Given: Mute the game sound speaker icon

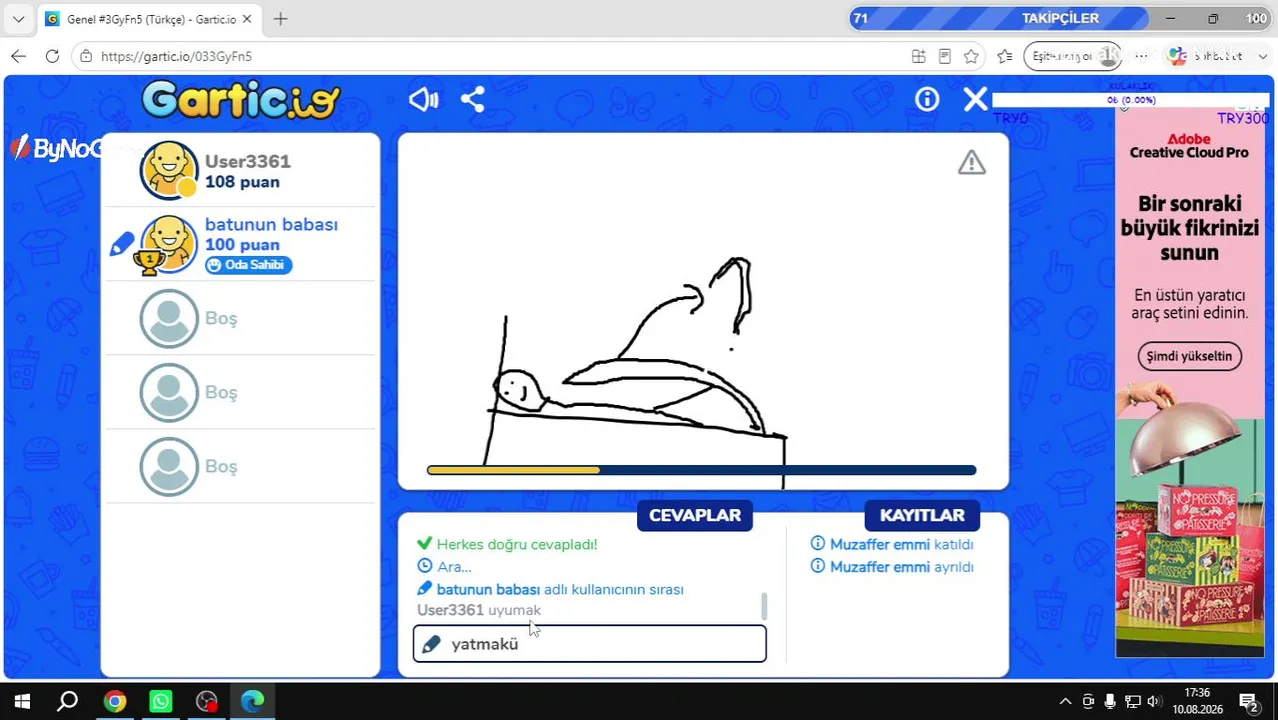Looking at the screenshot, I should coord(423,99).
